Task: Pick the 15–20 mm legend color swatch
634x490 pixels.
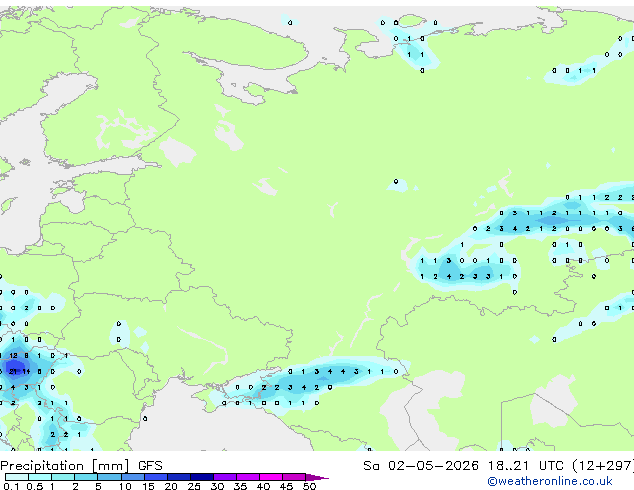Action: click(x=156, y=477)
